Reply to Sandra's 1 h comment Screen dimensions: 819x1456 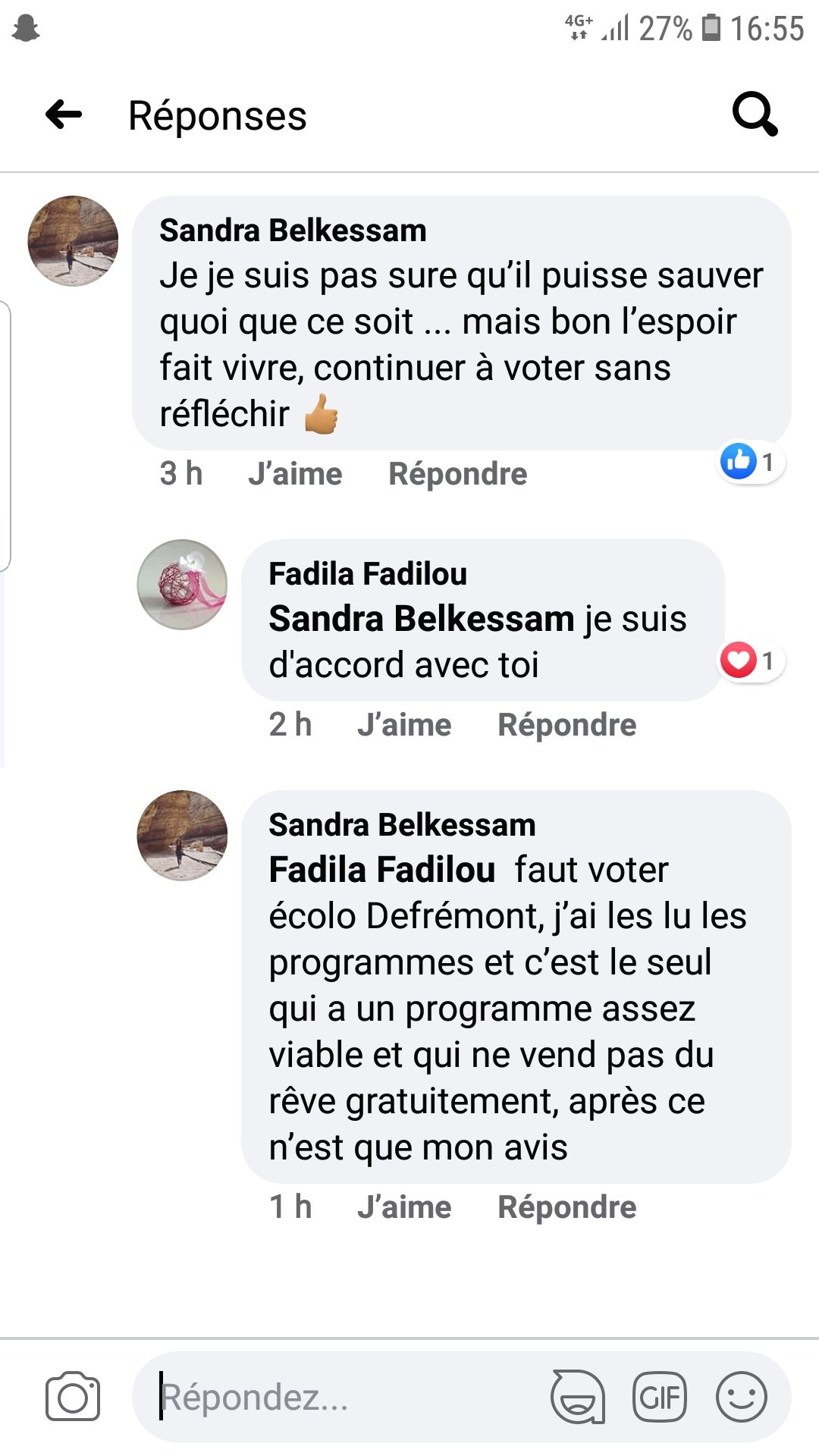[566, 1207]
